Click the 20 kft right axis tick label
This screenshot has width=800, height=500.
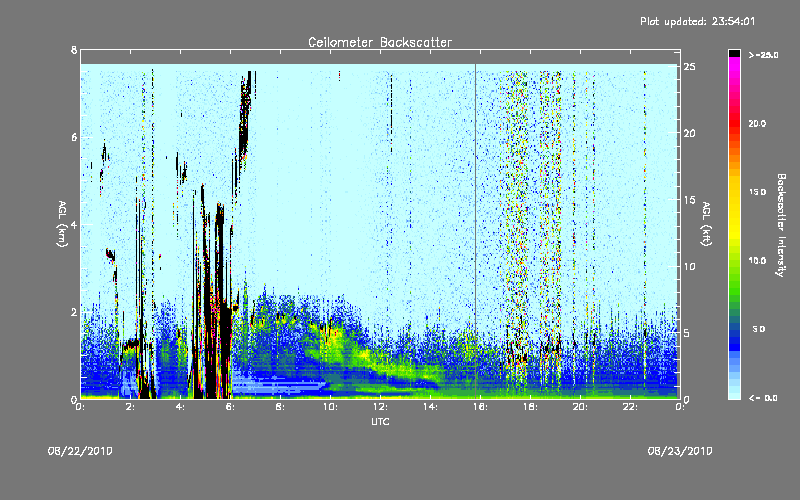point(689,133)
